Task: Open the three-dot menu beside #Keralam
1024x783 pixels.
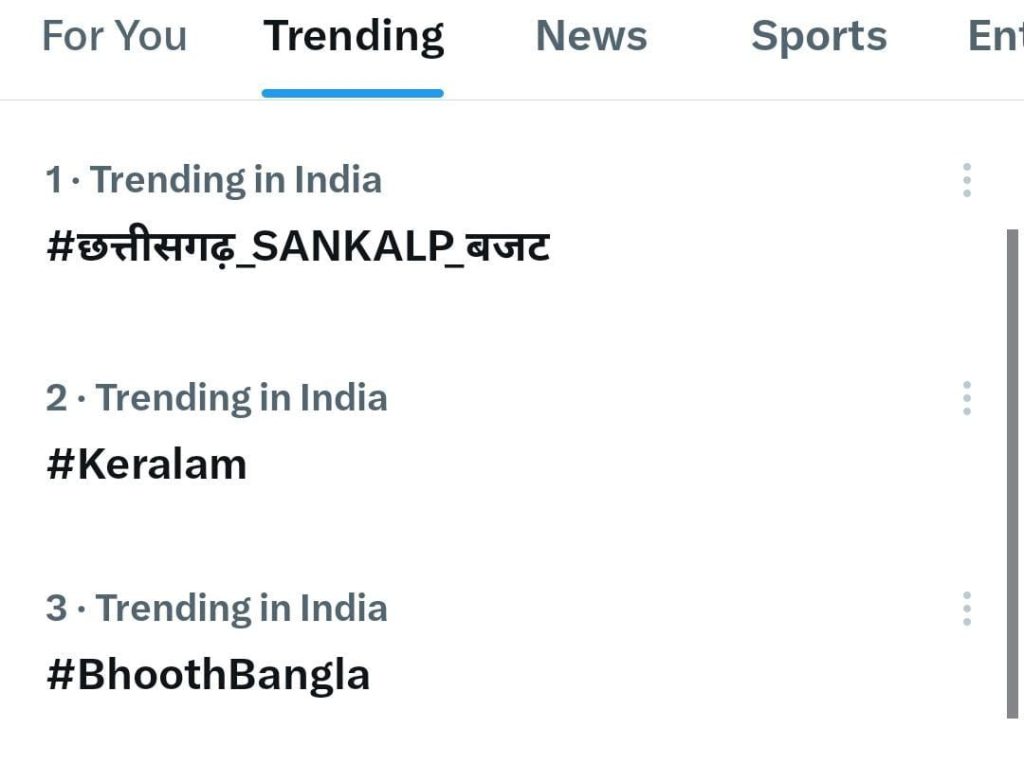Action: 966,398
